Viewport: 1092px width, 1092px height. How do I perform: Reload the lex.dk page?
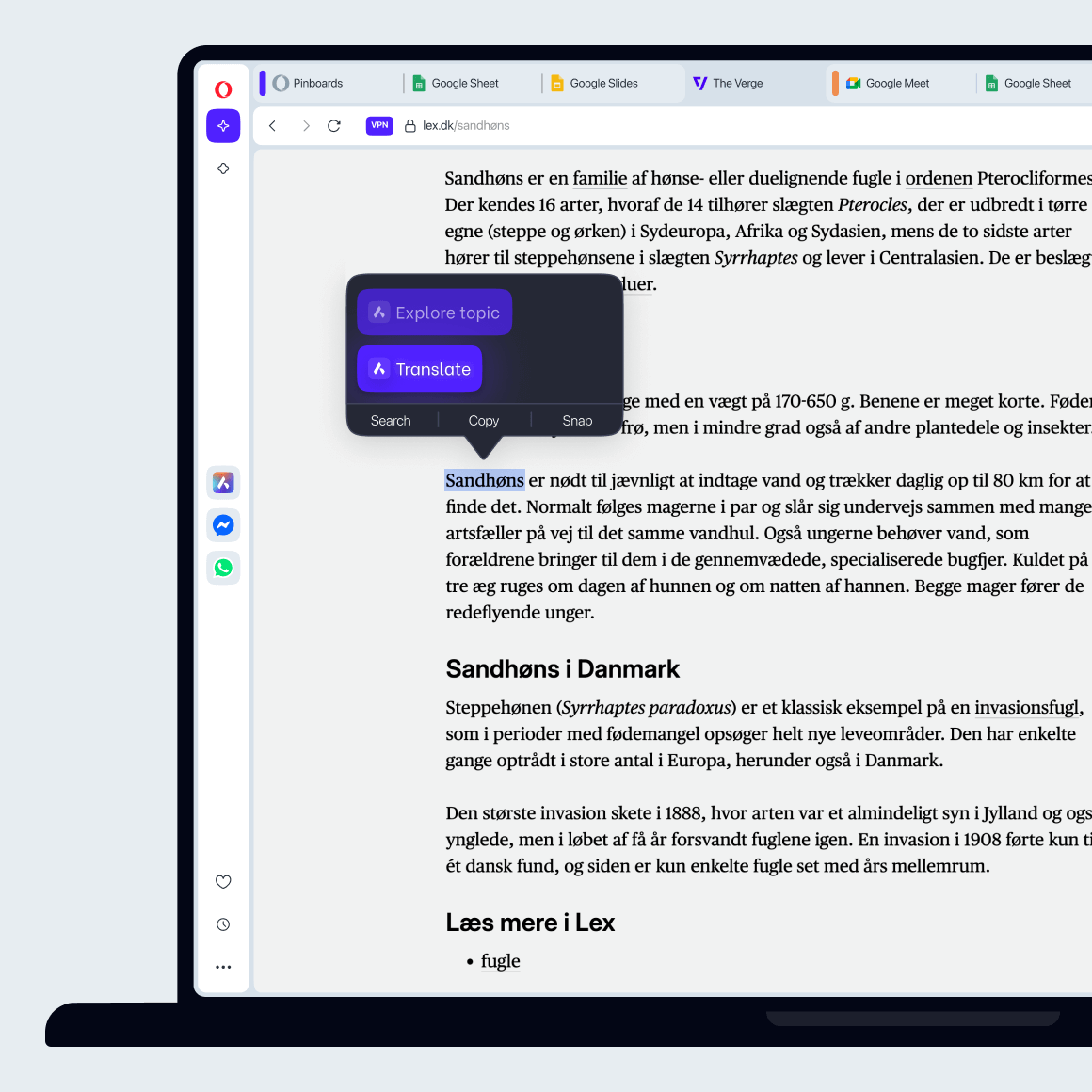coord(333,125)
